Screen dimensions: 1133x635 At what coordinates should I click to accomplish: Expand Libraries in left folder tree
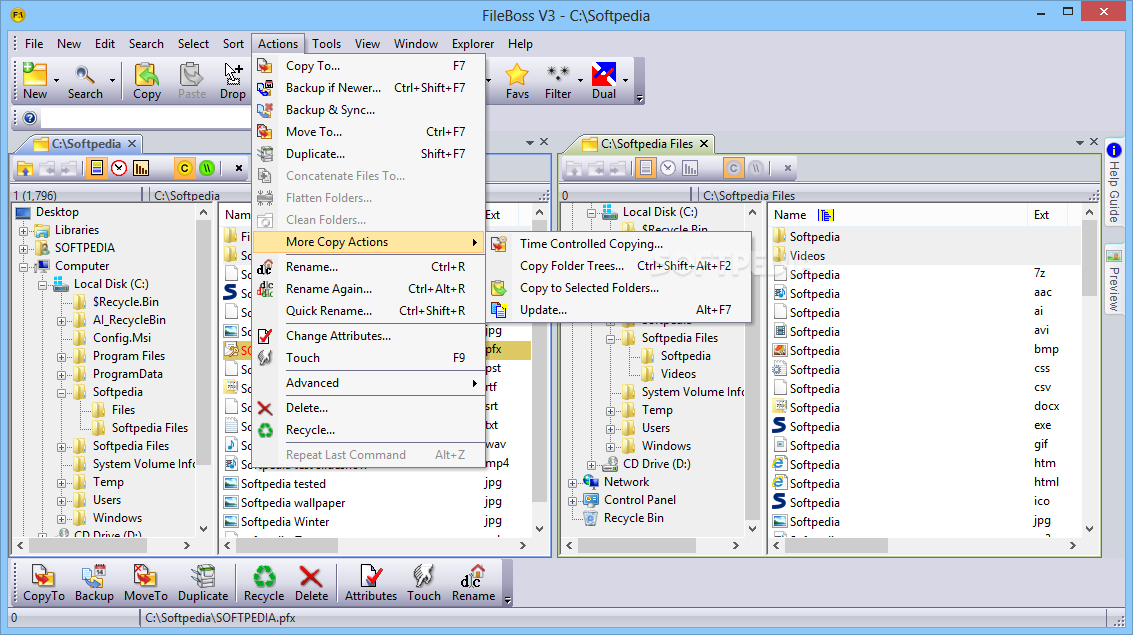pos(24,230)
